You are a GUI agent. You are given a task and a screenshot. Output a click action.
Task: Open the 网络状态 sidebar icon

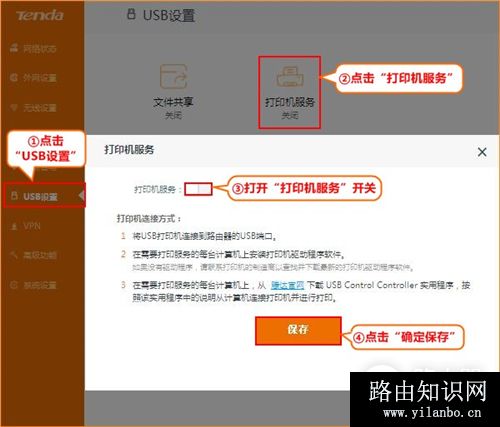(14, 49)
